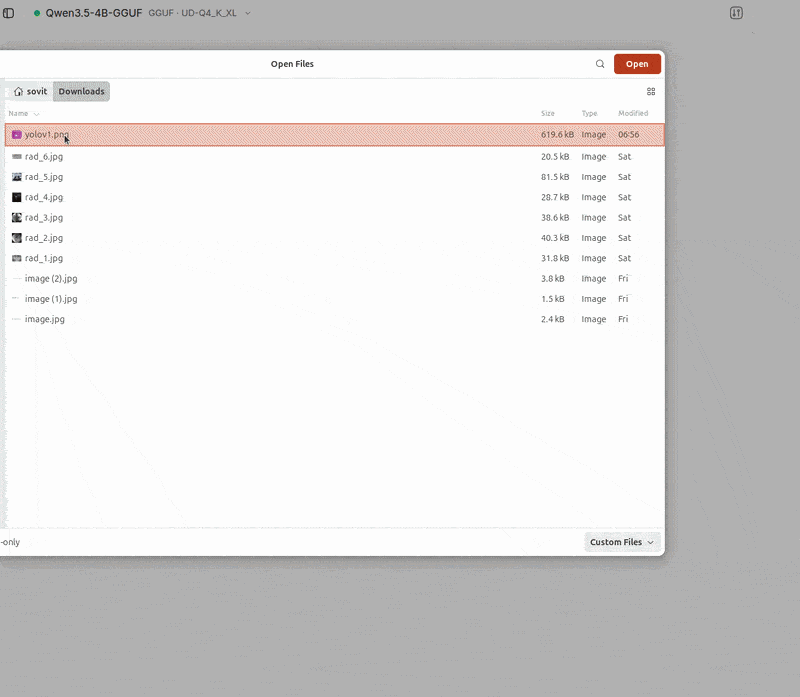Click the rad_2.jpg thumbnail icon
This screenshot has width=800, height=697.
17,238
